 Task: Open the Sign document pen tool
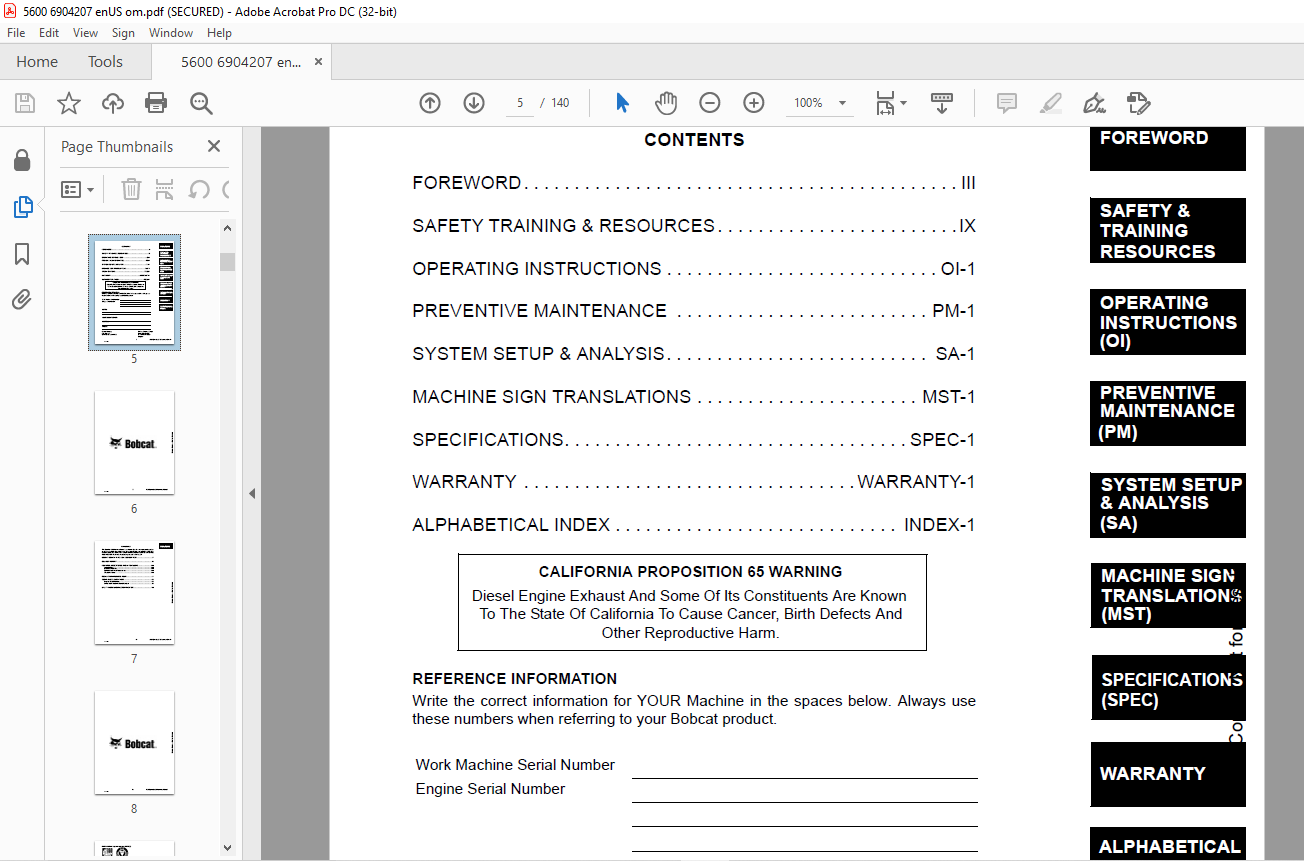pos(1094,103)
